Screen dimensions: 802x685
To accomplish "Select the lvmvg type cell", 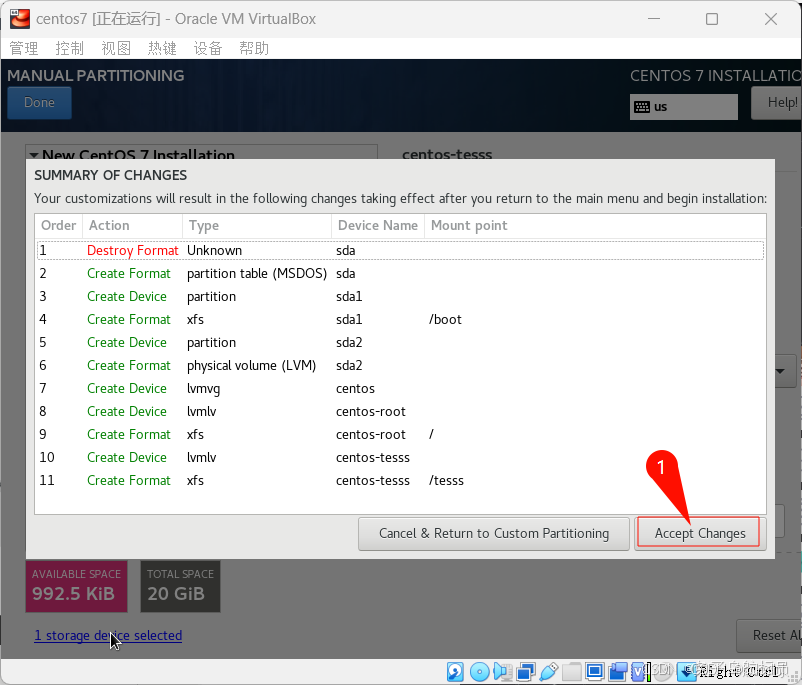I will pyautogui.click(x=203, y=388).
